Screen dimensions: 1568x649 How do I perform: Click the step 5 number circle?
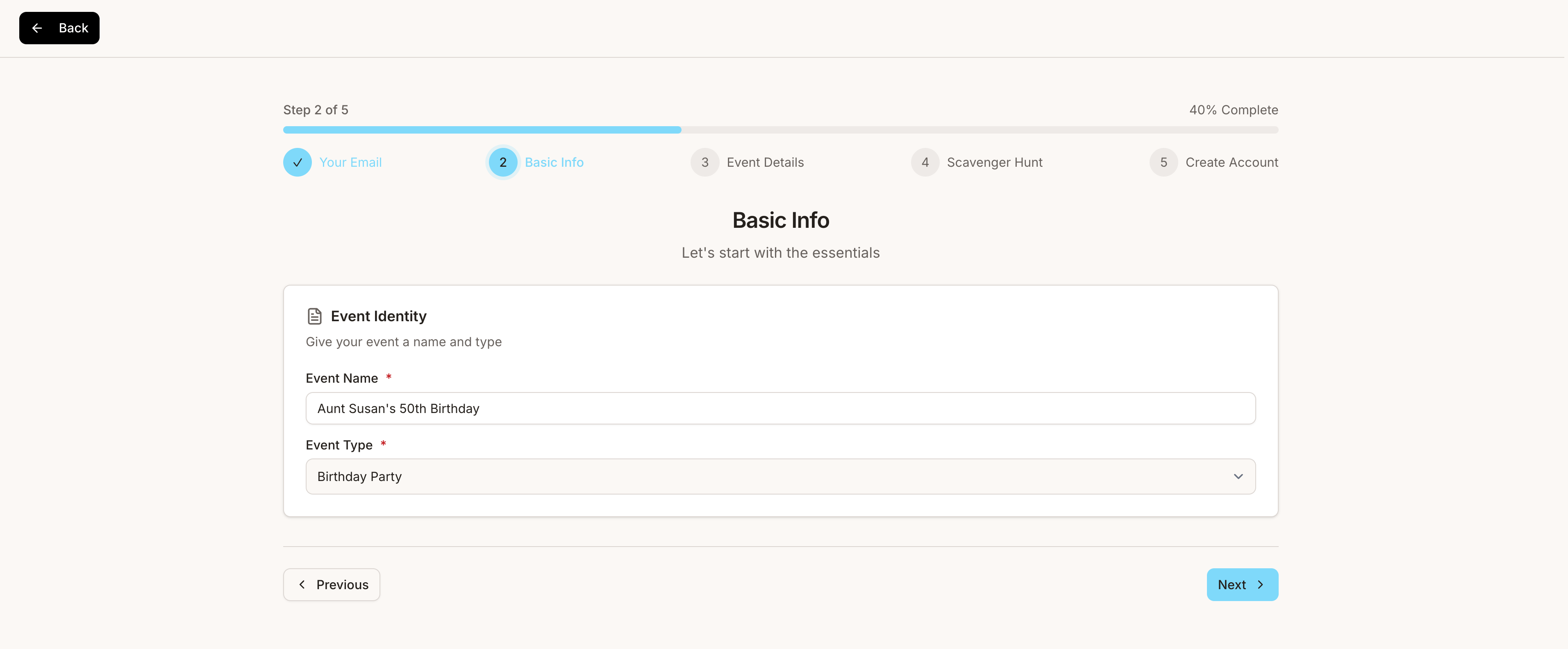1163,163
